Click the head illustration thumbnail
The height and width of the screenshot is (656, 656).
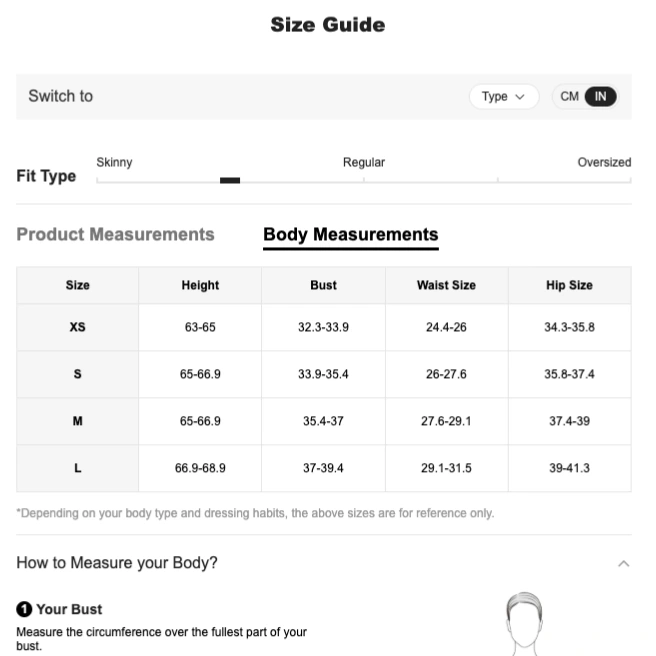[x=524, y=623]
